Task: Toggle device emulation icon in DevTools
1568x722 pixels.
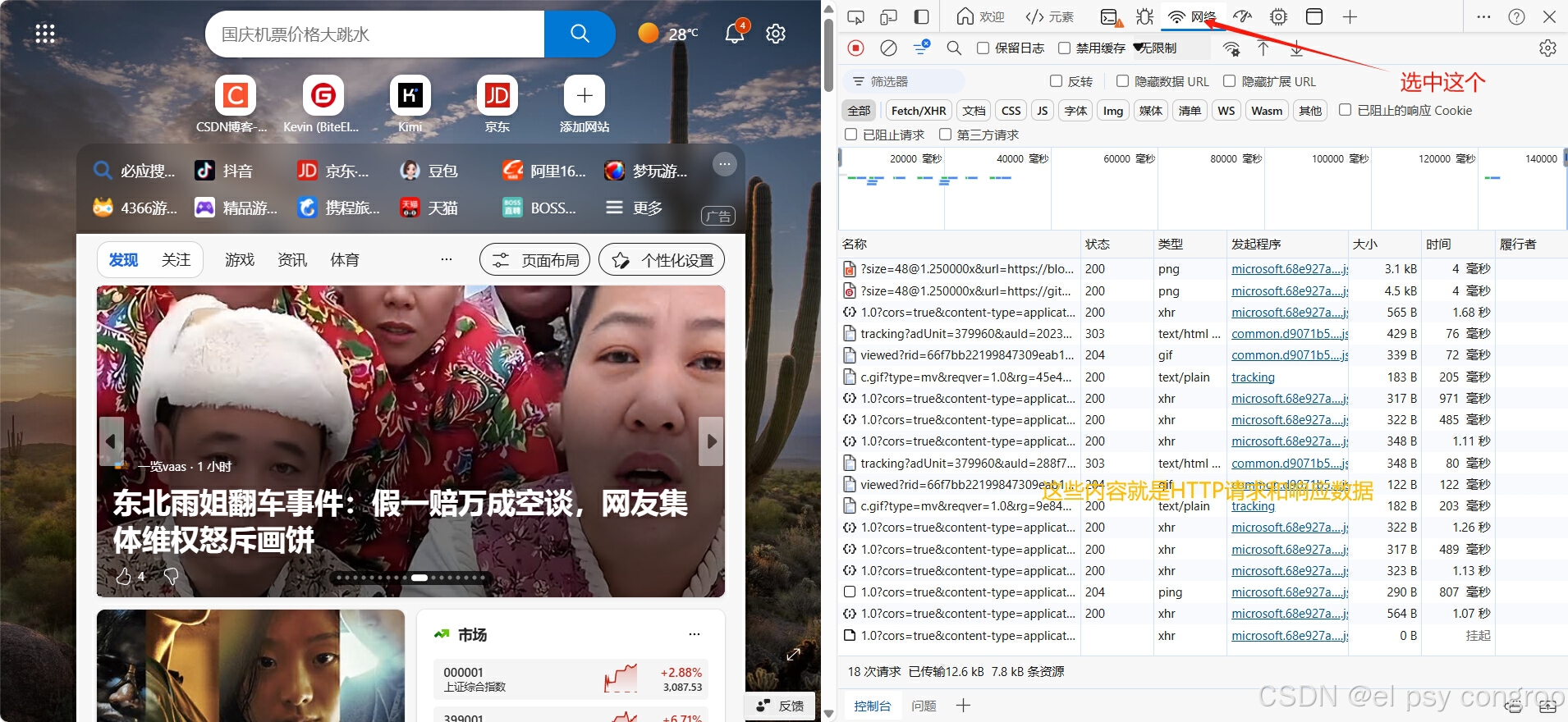Action: pos(888,16)
